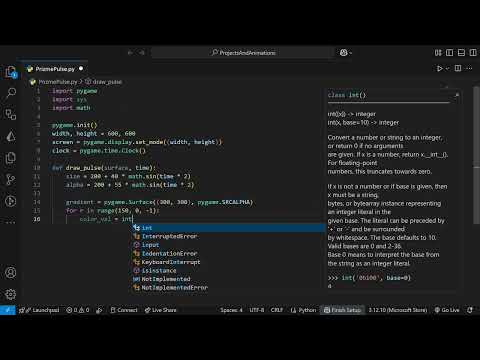Click Launchpad in the status bar
The height and width of the screenshot is (360, 480).
tap(40, 310)
